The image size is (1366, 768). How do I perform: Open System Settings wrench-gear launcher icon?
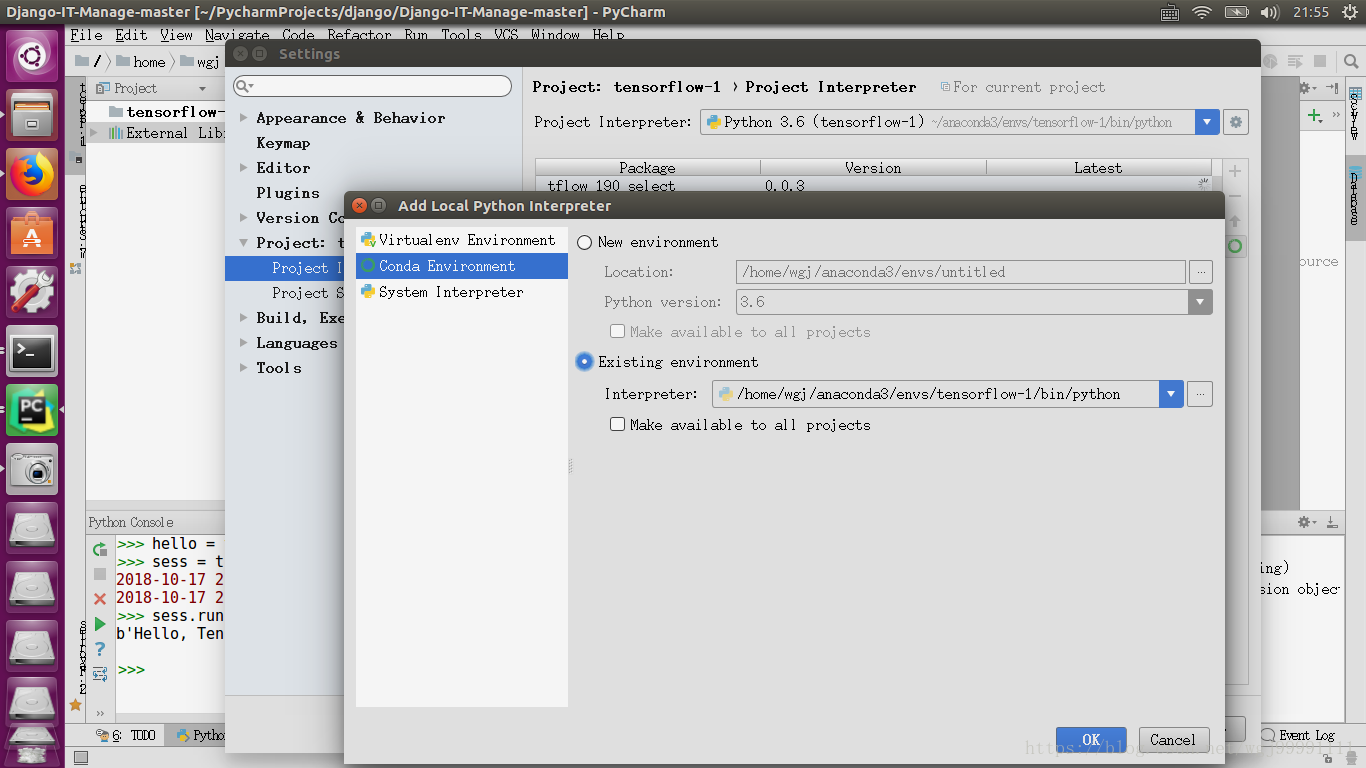(x=33, y=292)
